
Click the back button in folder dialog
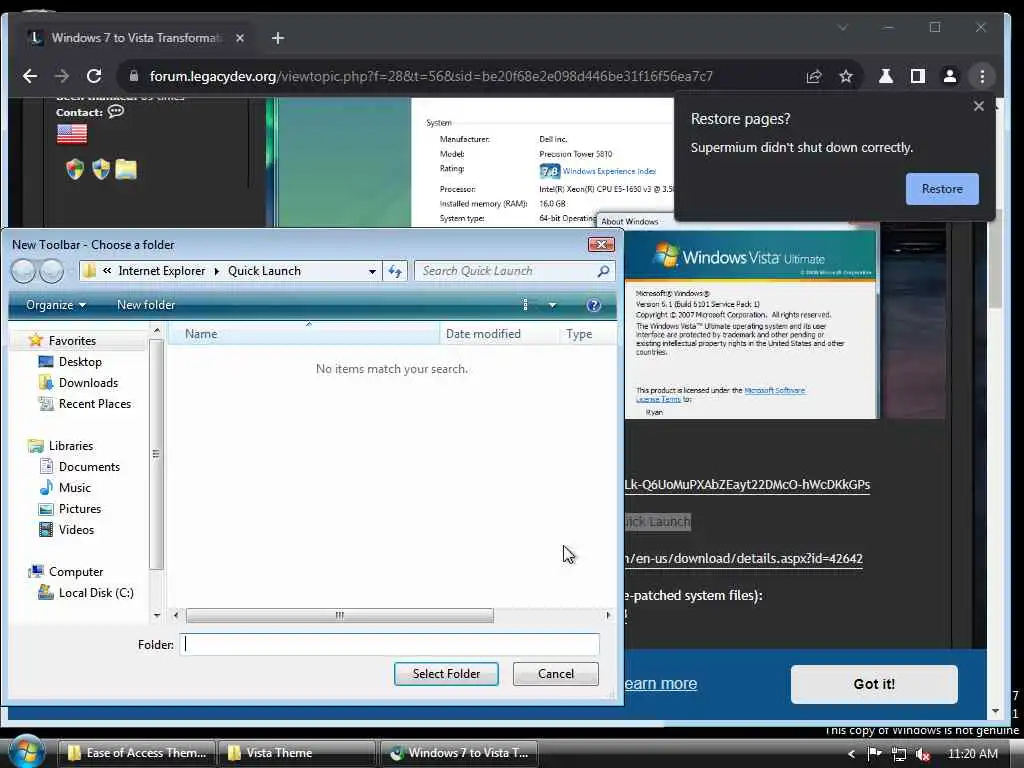[23, 271]
